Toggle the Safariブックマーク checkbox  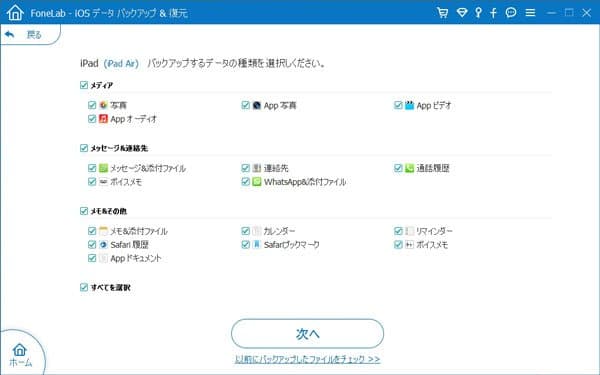click(x=246, y=244)
